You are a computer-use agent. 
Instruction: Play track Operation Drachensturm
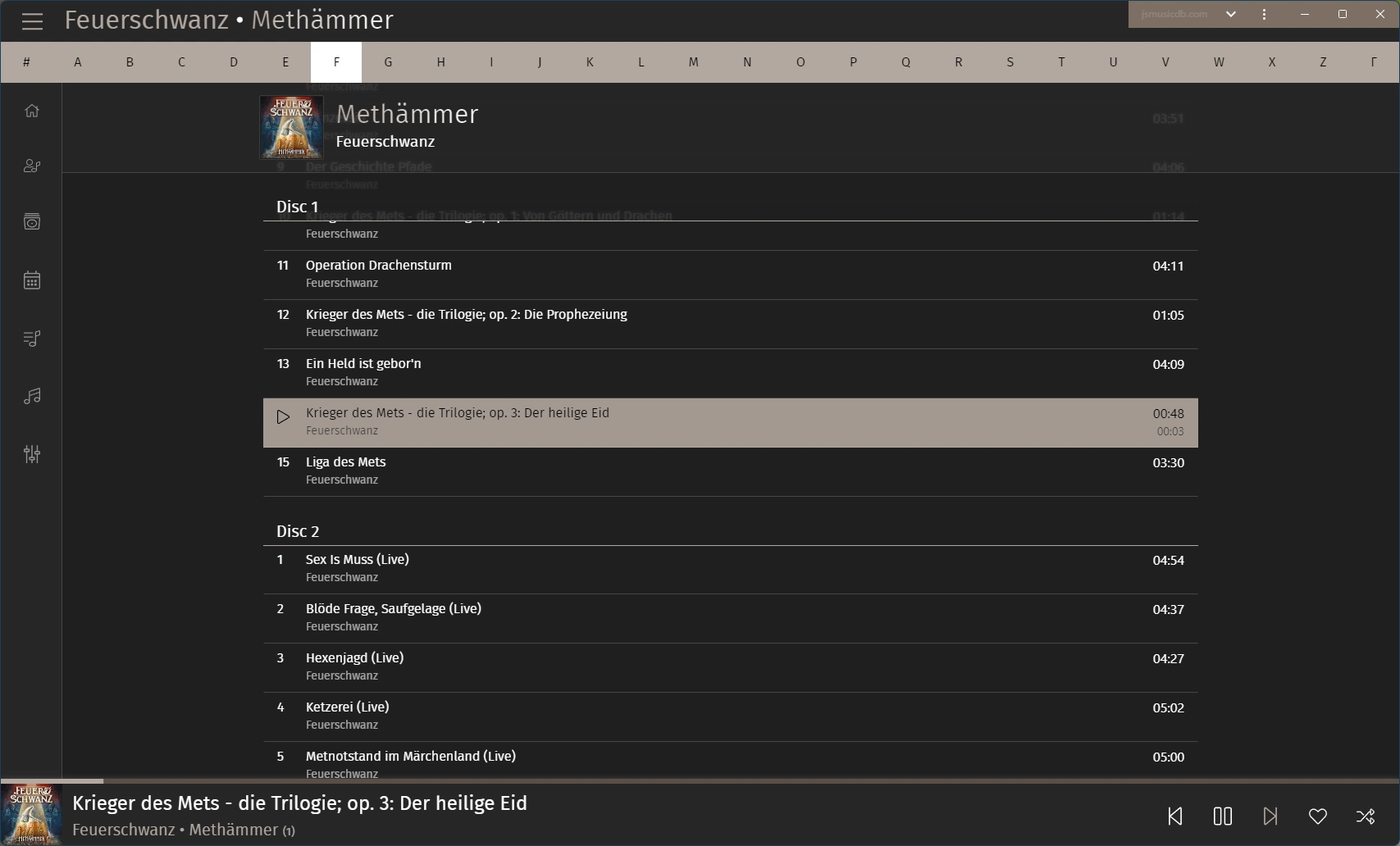pyautogui.click(x=730, y=275)
